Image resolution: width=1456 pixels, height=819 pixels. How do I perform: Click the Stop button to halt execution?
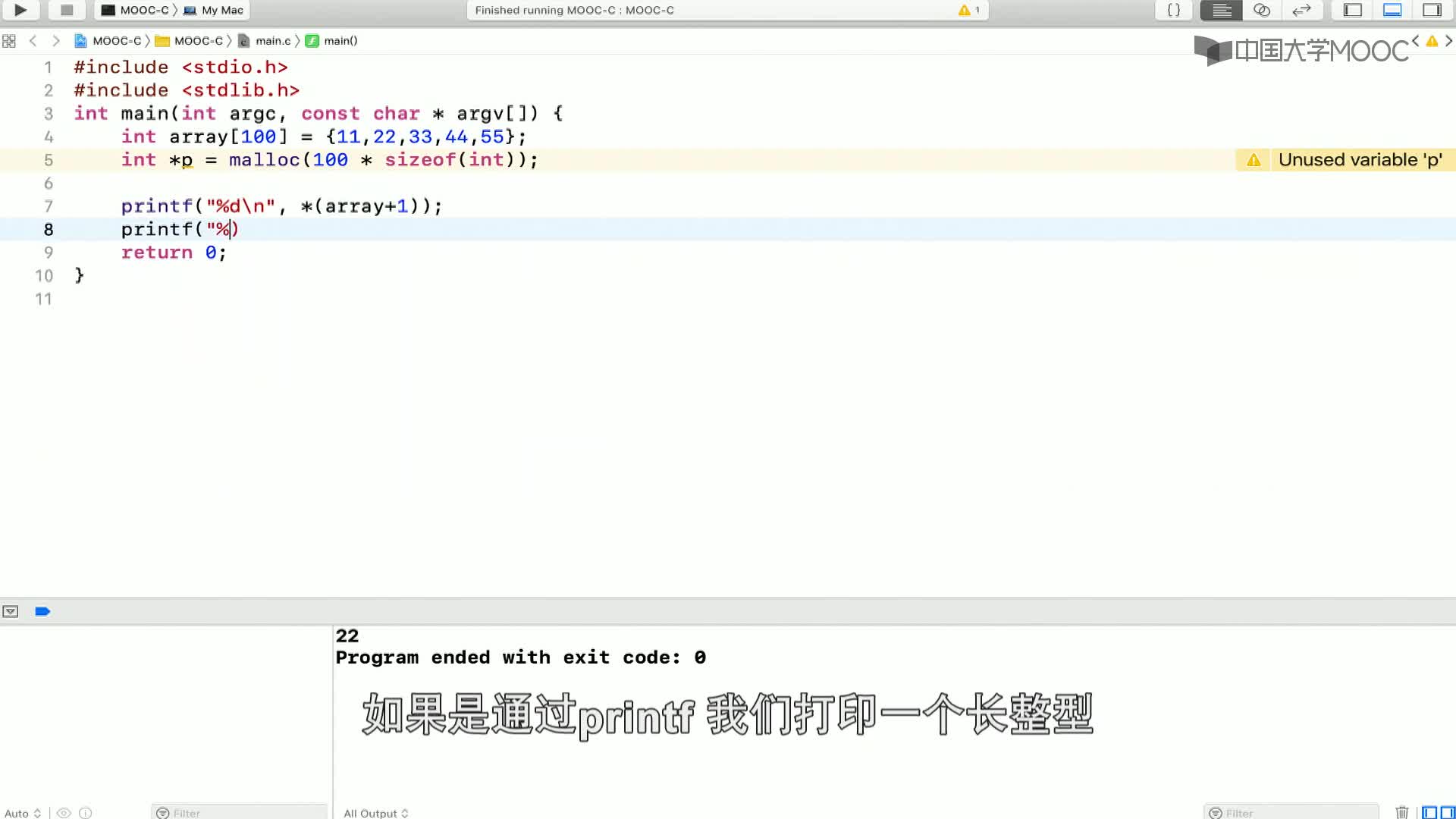(x=67, y=10)
